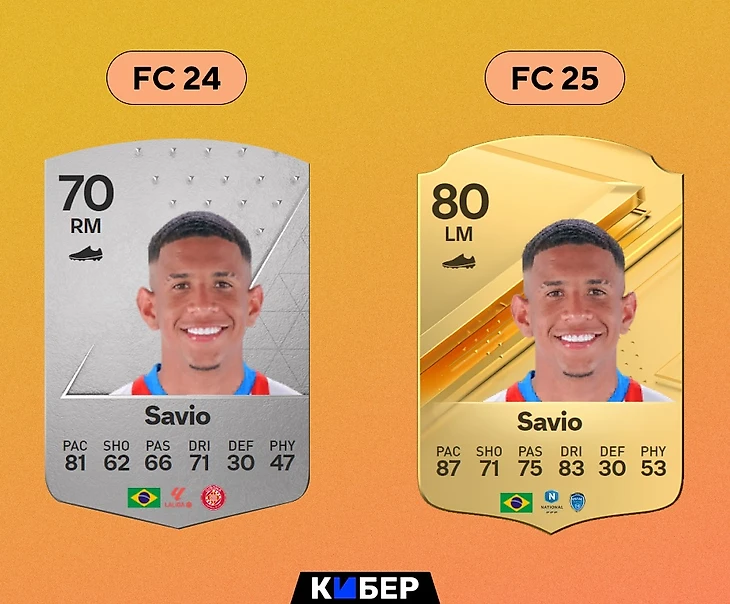Click the PHY 47 stat on silver card
Viewport: 730px width, 604px height.
click(282, 456)
